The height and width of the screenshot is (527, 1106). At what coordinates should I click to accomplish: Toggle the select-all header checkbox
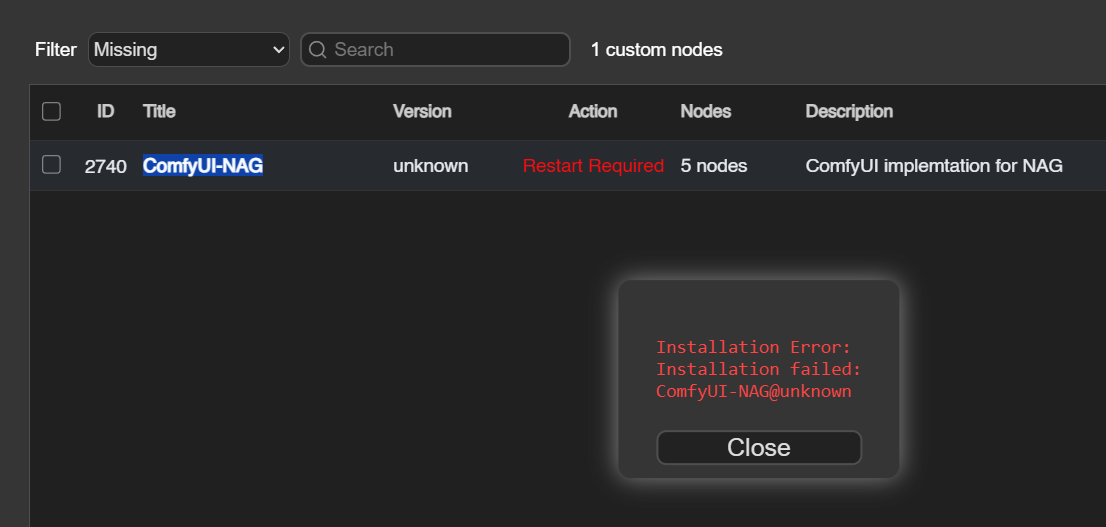coord(51,111)
